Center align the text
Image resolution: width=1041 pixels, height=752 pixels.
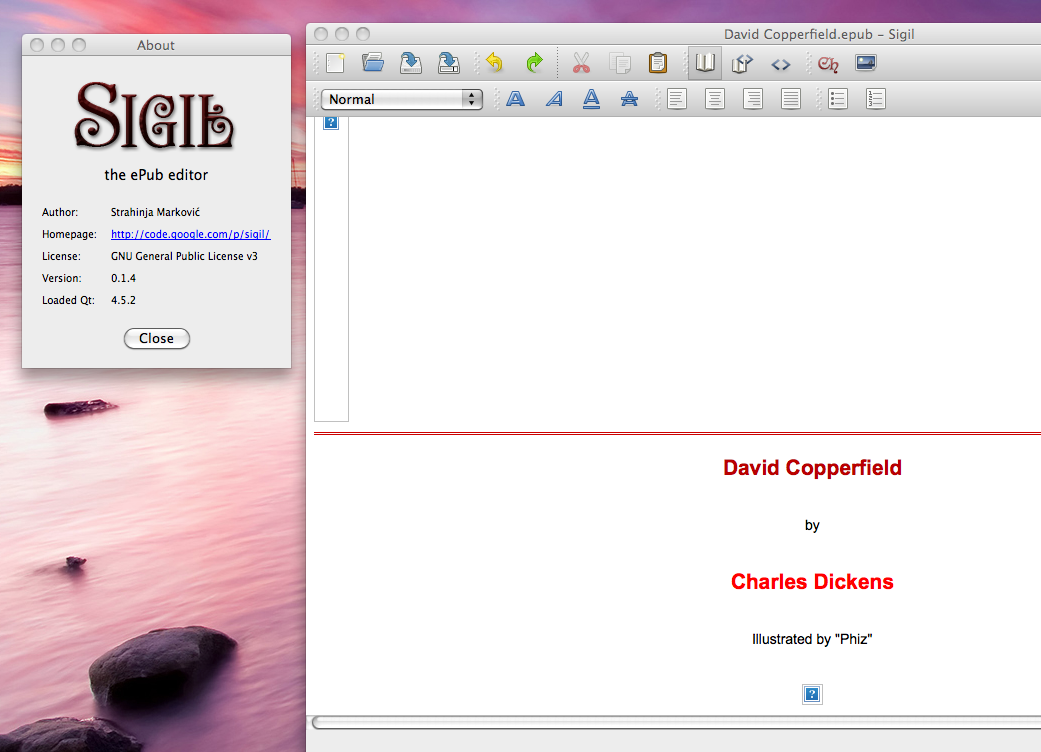714,100
